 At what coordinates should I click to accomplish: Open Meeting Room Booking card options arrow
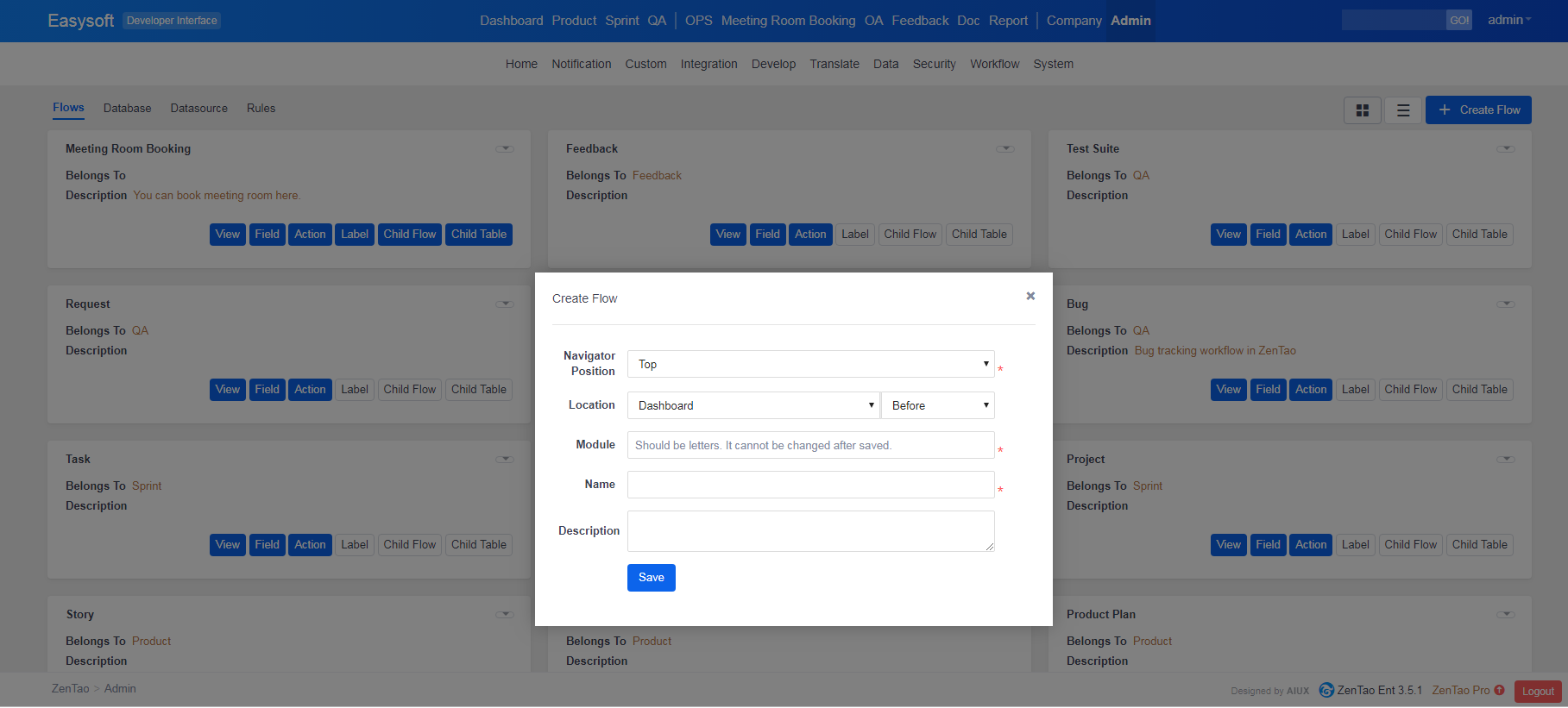(505, 149)
